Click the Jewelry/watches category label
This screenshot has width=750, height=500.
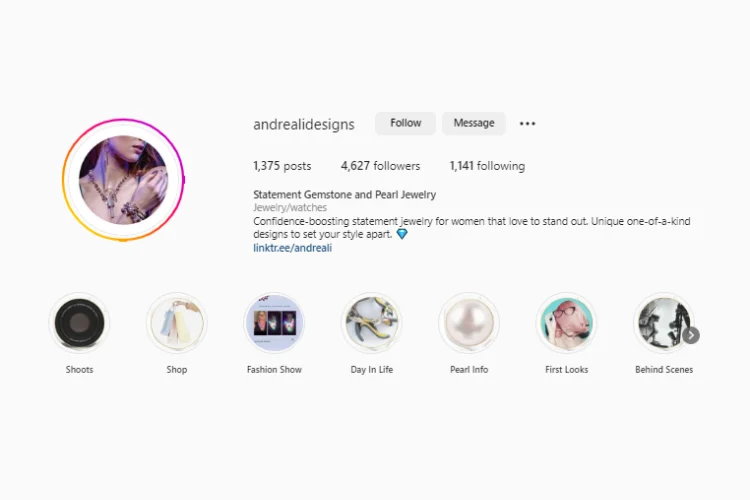pos(290,208)
